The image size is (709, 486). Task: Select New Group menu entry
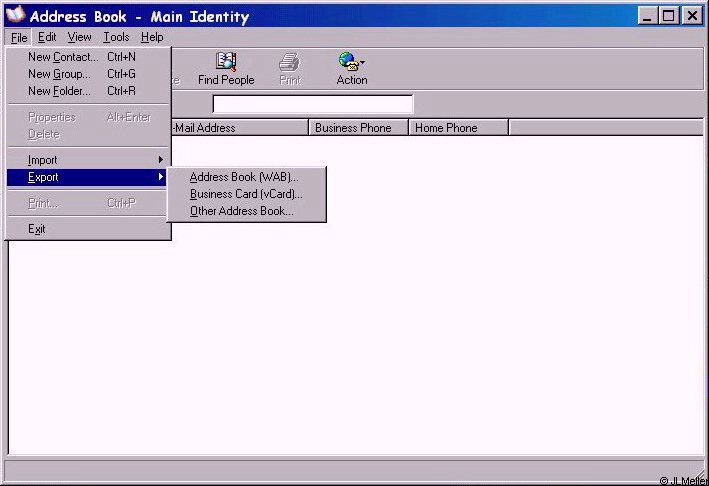pyautogui.click(x=58, y=74)
